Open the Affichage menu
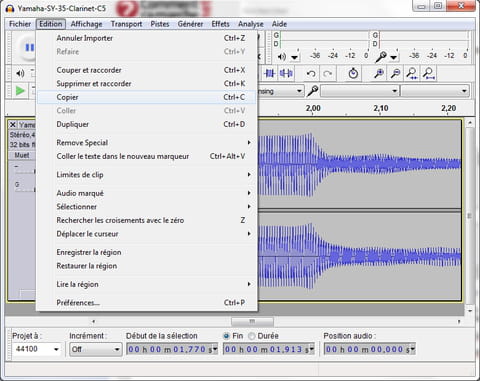 point(86,24)
